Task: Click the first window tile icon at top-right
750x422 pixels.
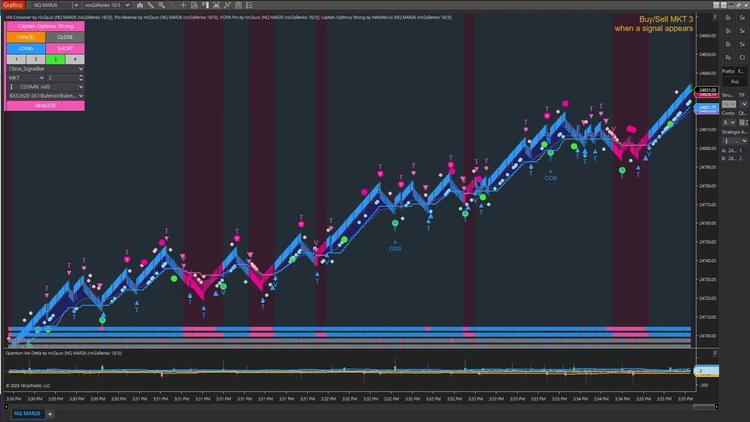Action: [716, 5]
